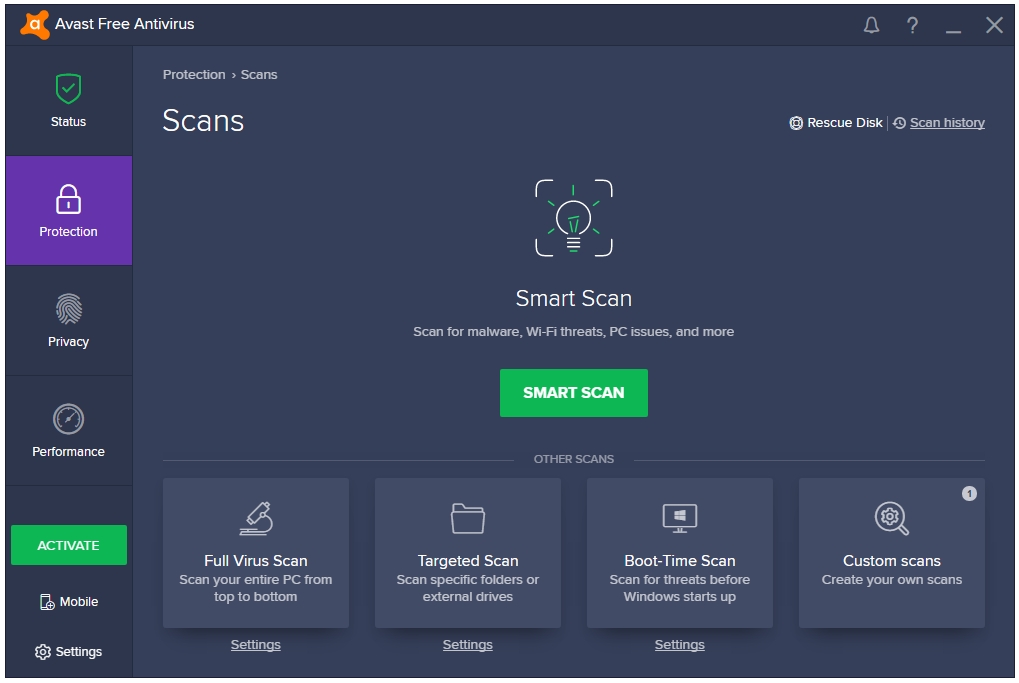Select the Protection sidebar tab
The width and height of the screenshot is (1019, 683).
[69, 211]
